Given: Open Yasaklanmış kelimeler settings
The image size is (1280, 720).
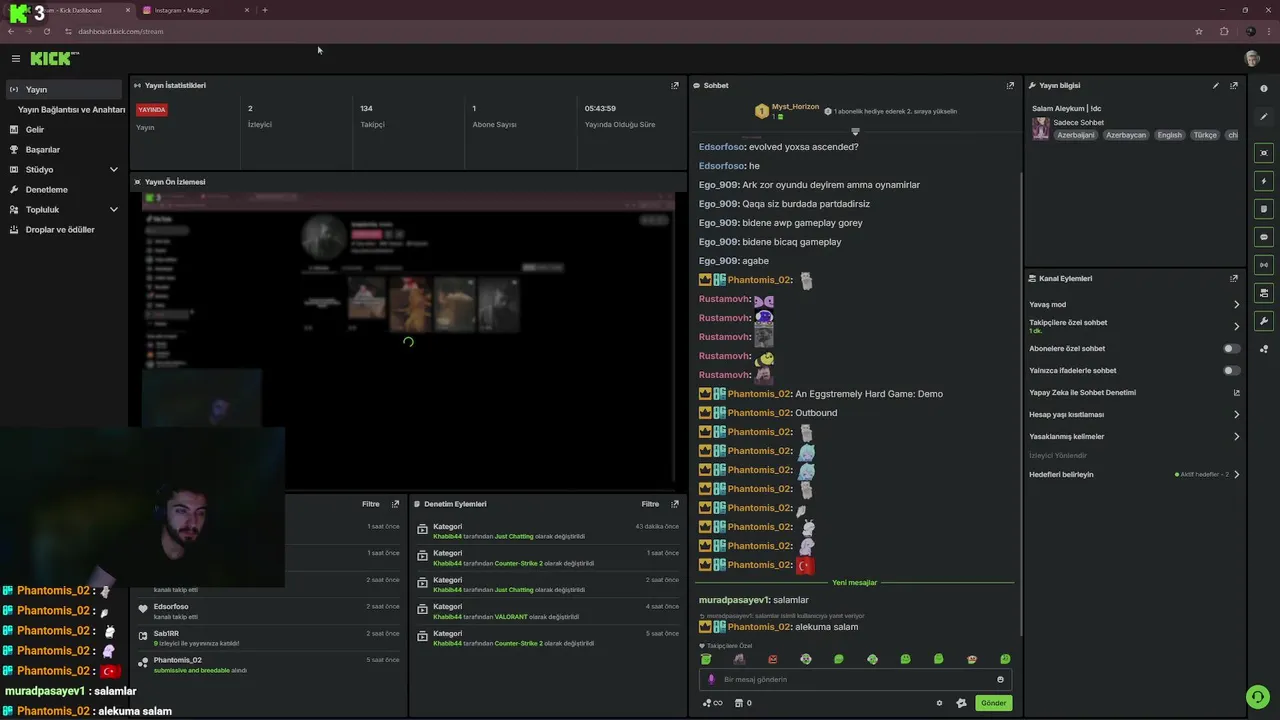Looking at the screenshot, I should 1135,436.
